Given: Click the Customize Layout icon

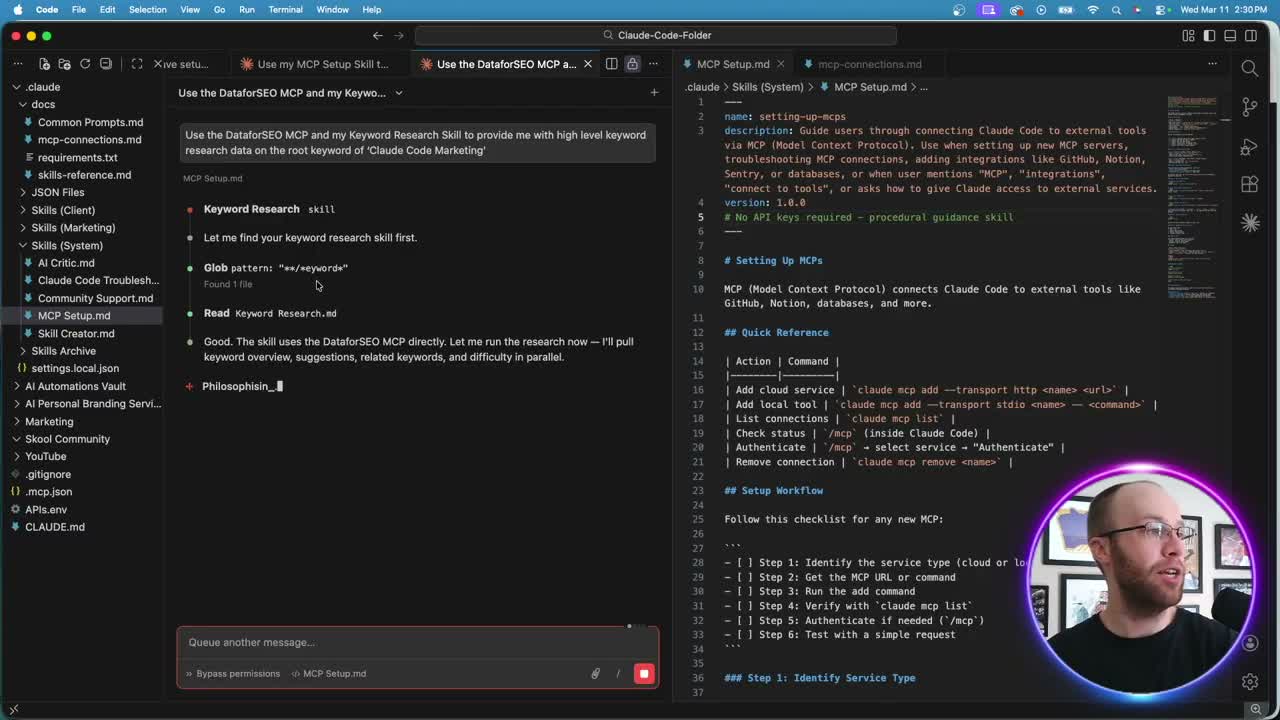Looking at the screenshot, I should [1188, 36].
